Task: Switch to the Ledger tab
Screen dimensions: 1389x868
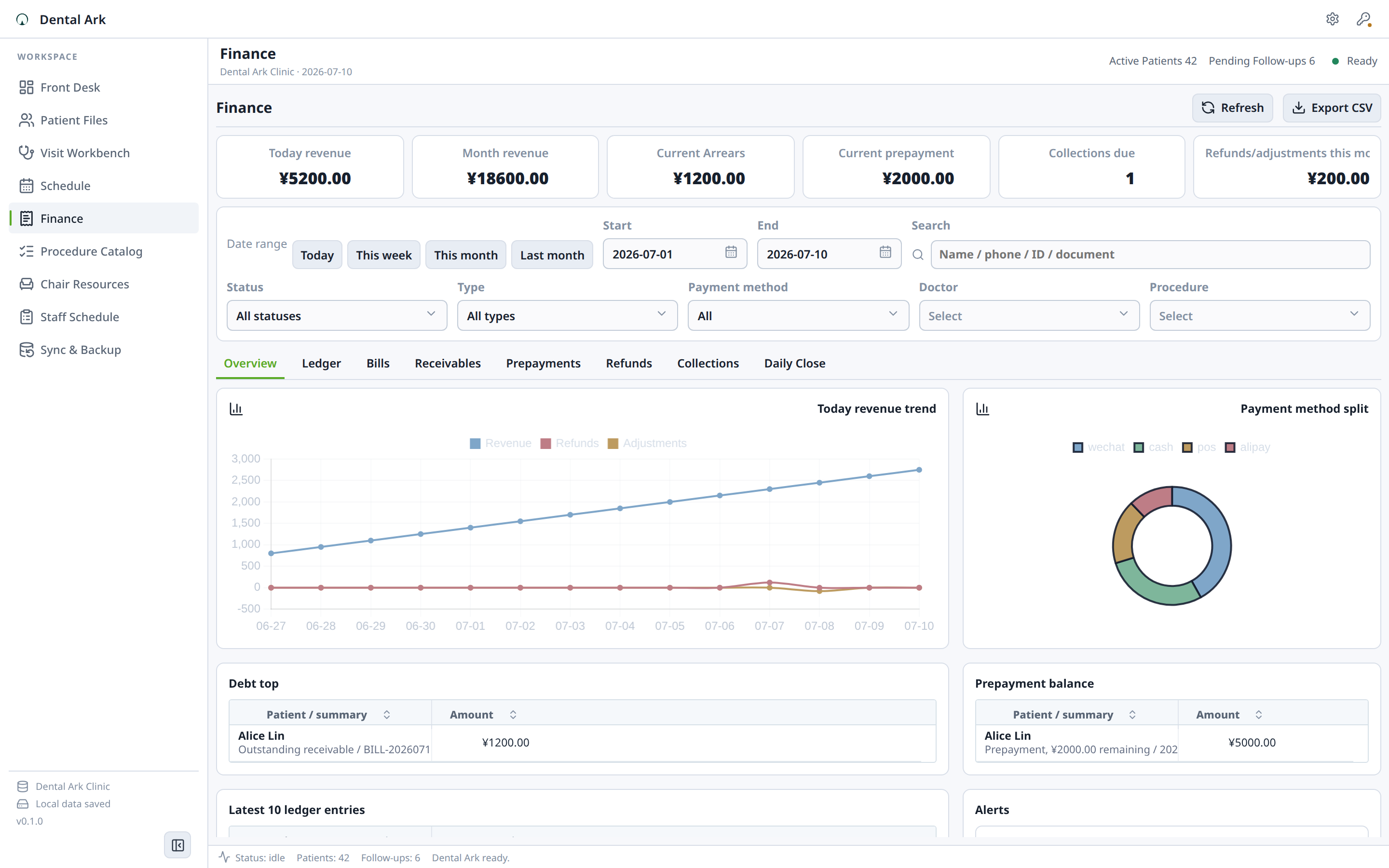Action: tap(321, 363)
